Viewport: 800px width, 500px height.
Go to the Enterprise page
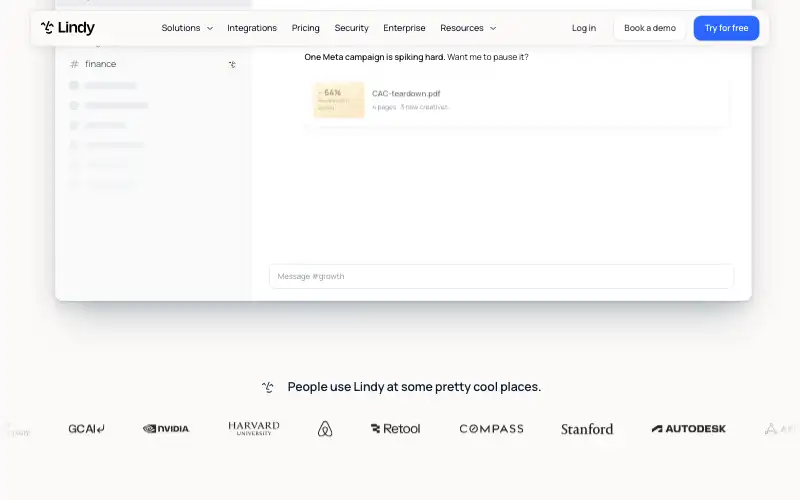404,28
